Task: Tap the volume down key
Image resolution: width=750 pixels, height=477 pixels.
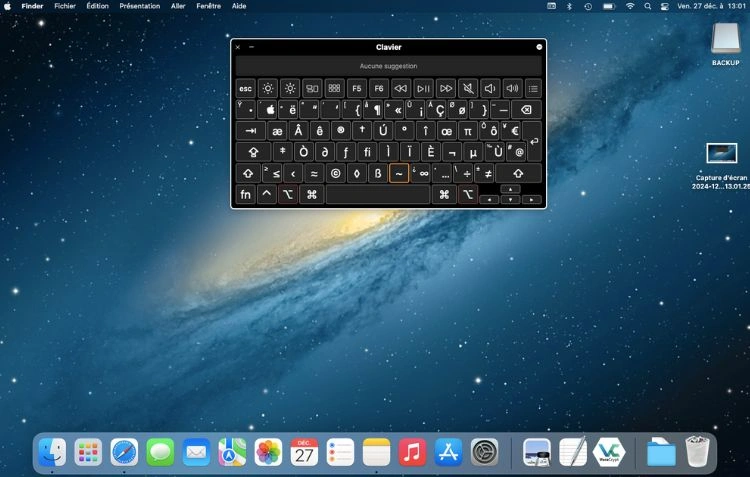Action: tap(490, 89)
